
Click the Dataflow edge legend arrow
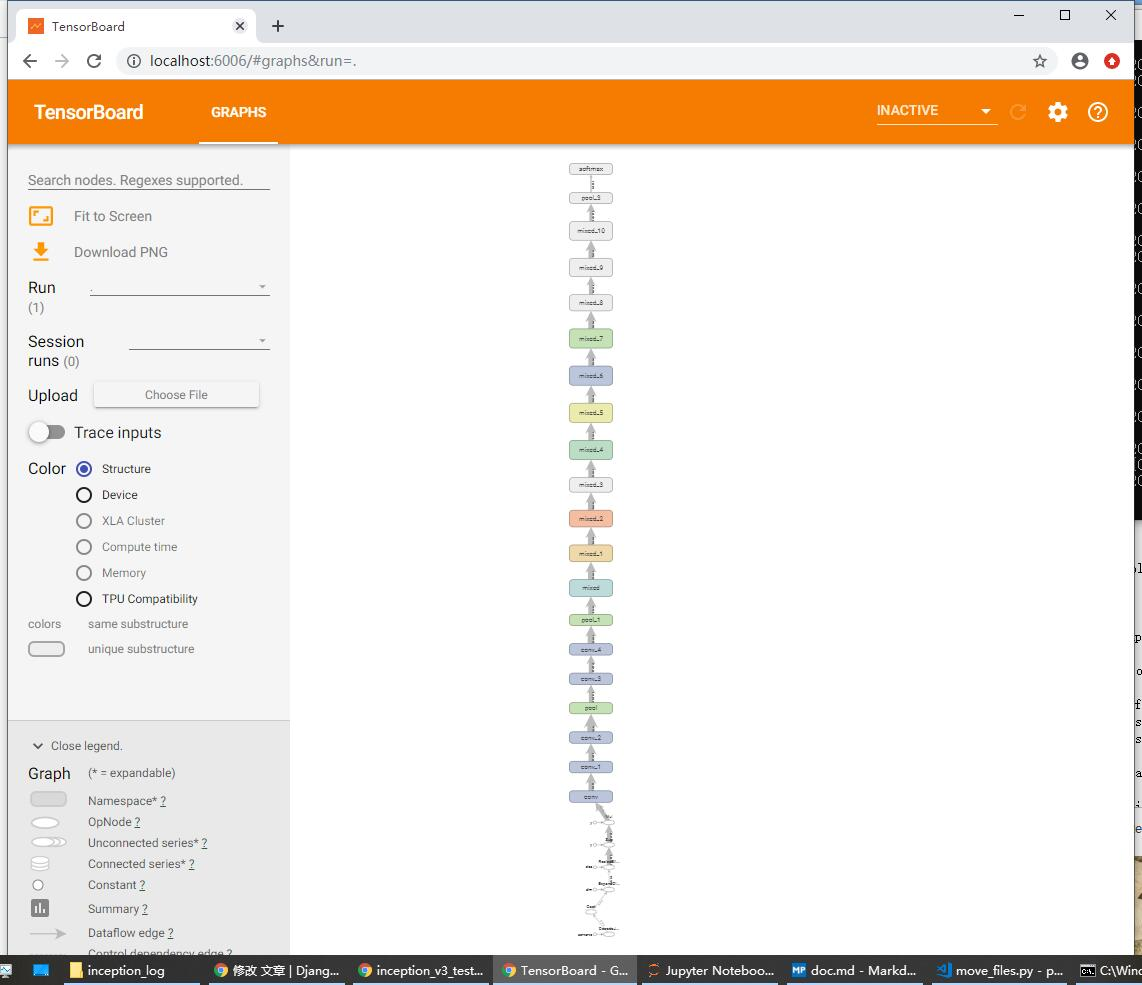48,933
